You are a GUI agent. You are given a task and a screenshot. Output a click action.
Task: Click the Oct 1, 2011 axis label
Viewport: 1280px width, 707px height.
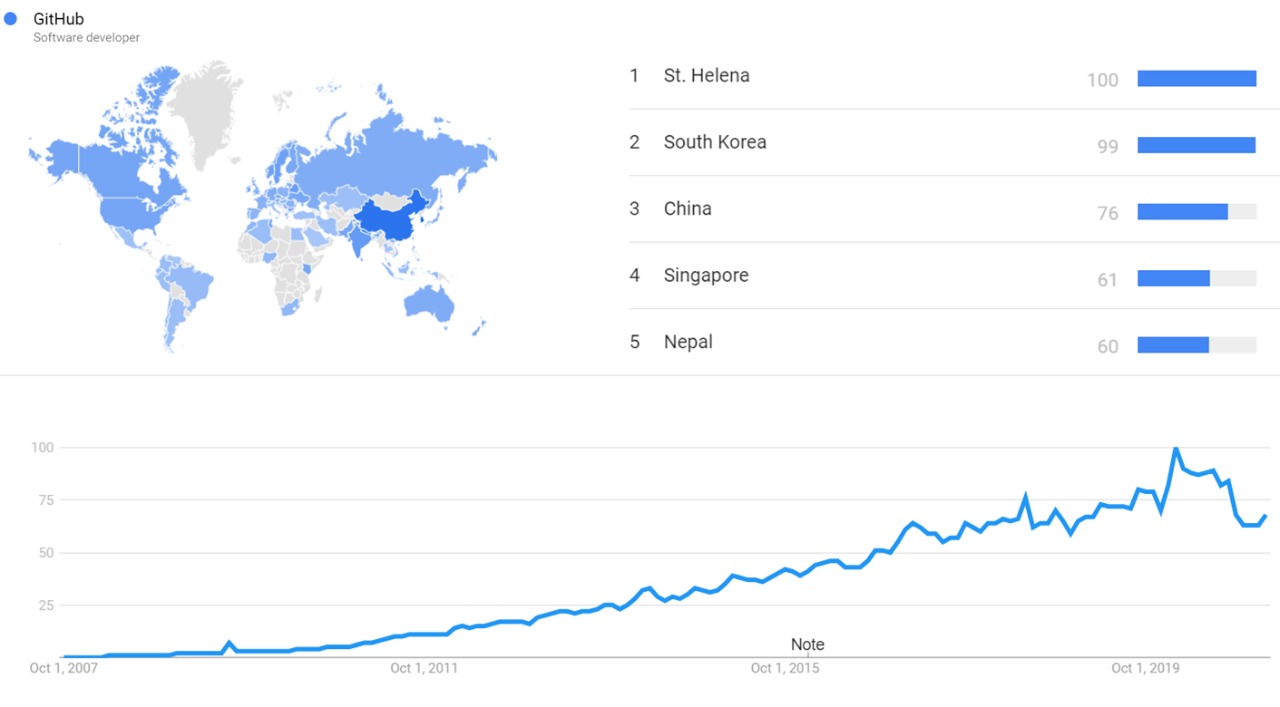point(424,668)
